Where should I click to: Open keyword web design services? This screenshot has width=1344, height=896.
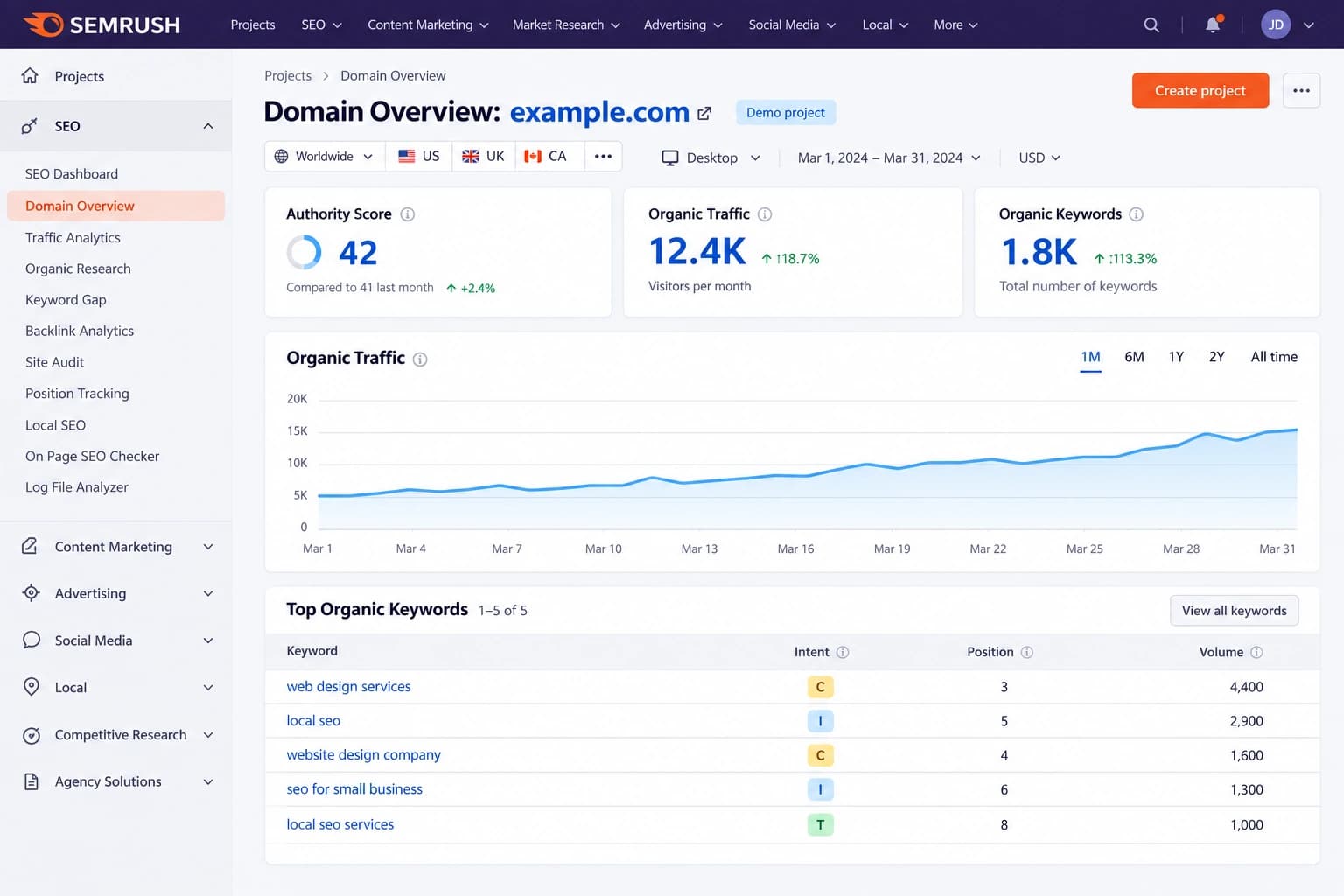pos(348,687)
